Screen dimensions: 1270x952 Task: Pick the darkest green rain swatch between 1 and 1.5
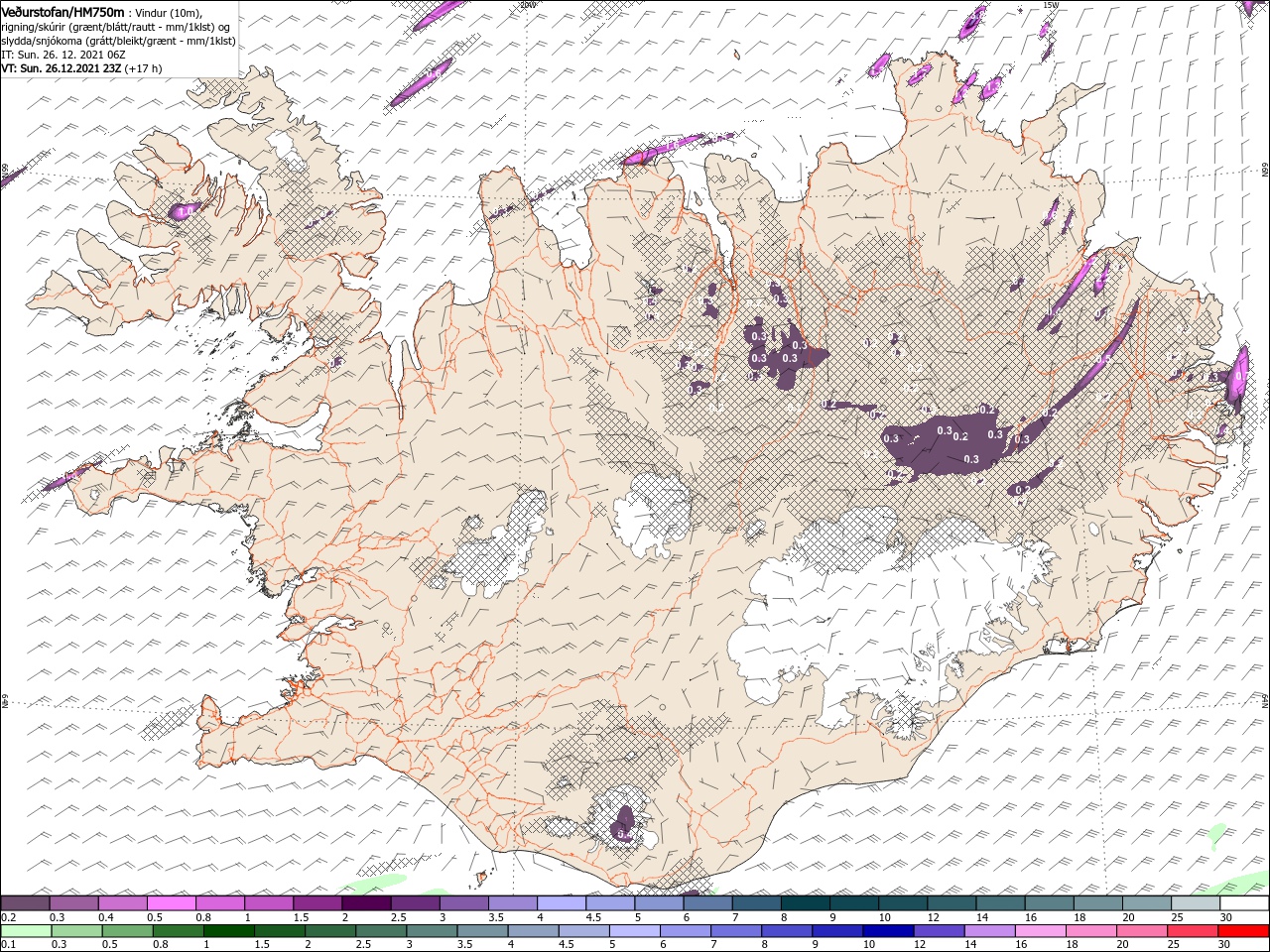tap(228, 931)
